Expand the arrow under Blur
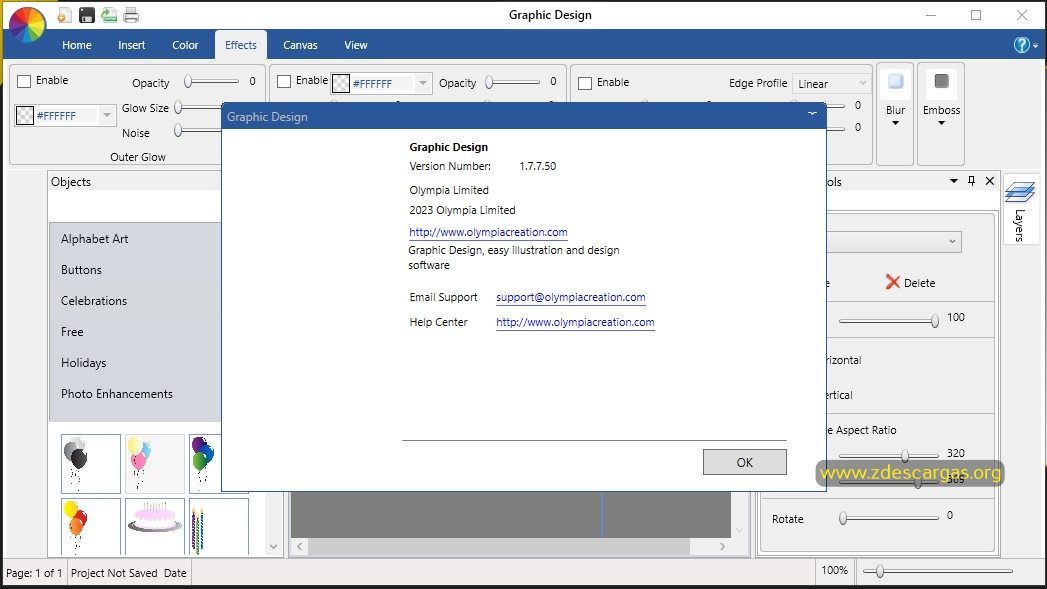 coord(895,124)
